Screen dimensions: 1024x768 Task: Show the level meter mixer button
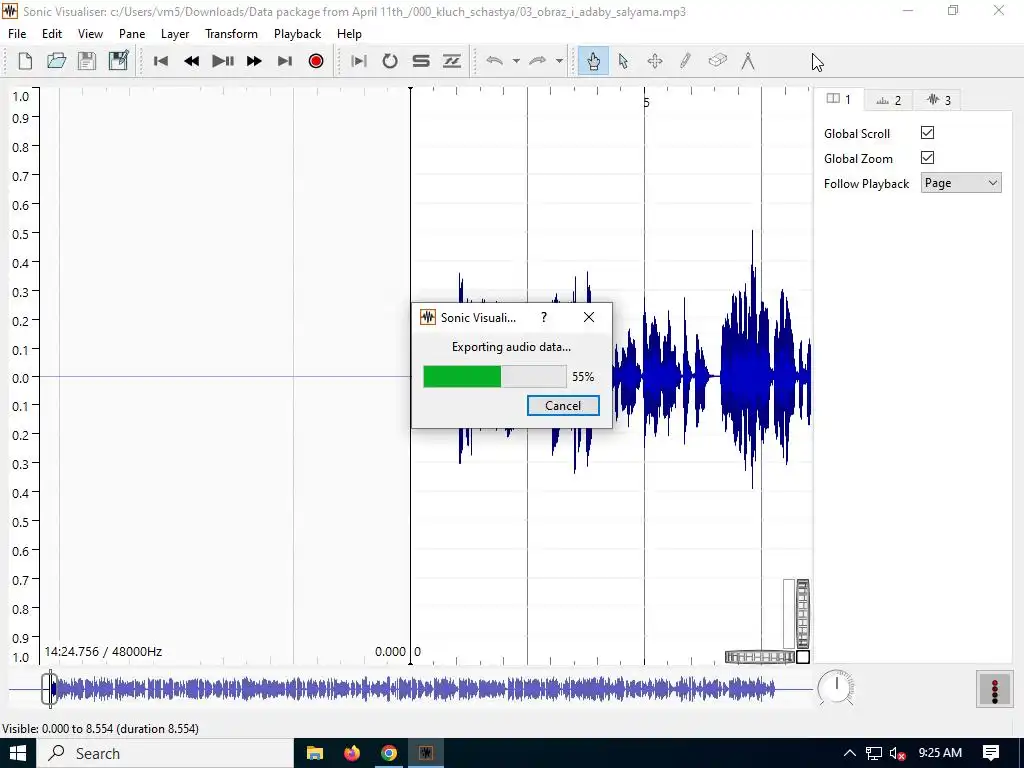(x=995, y=689)
